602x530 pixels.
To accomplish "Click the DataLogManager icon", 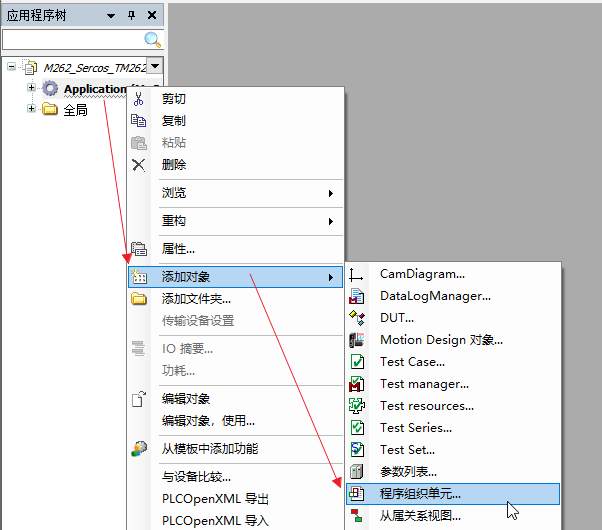I will (x=357, y=297).
